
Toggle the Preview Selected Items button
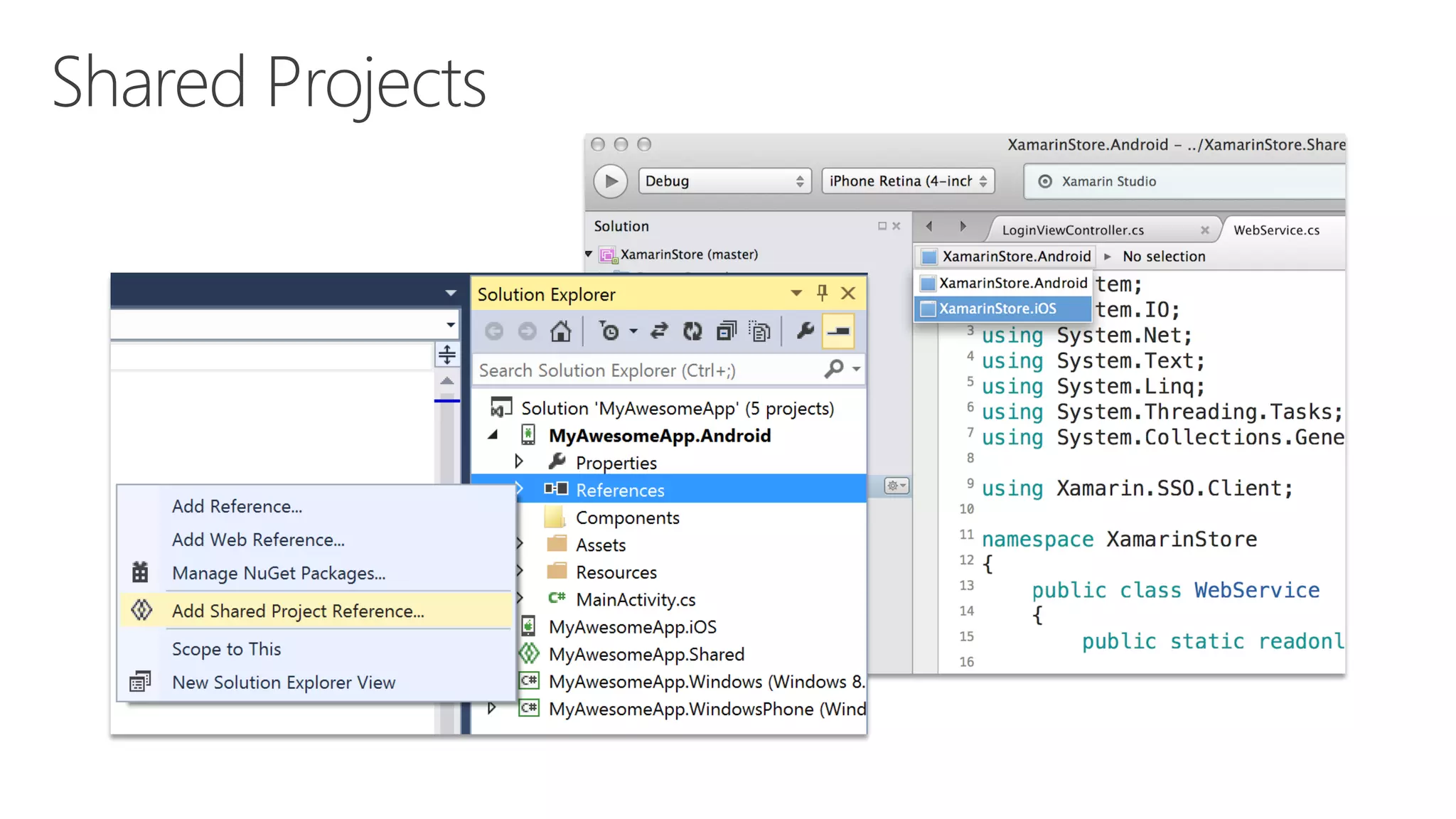838,331
